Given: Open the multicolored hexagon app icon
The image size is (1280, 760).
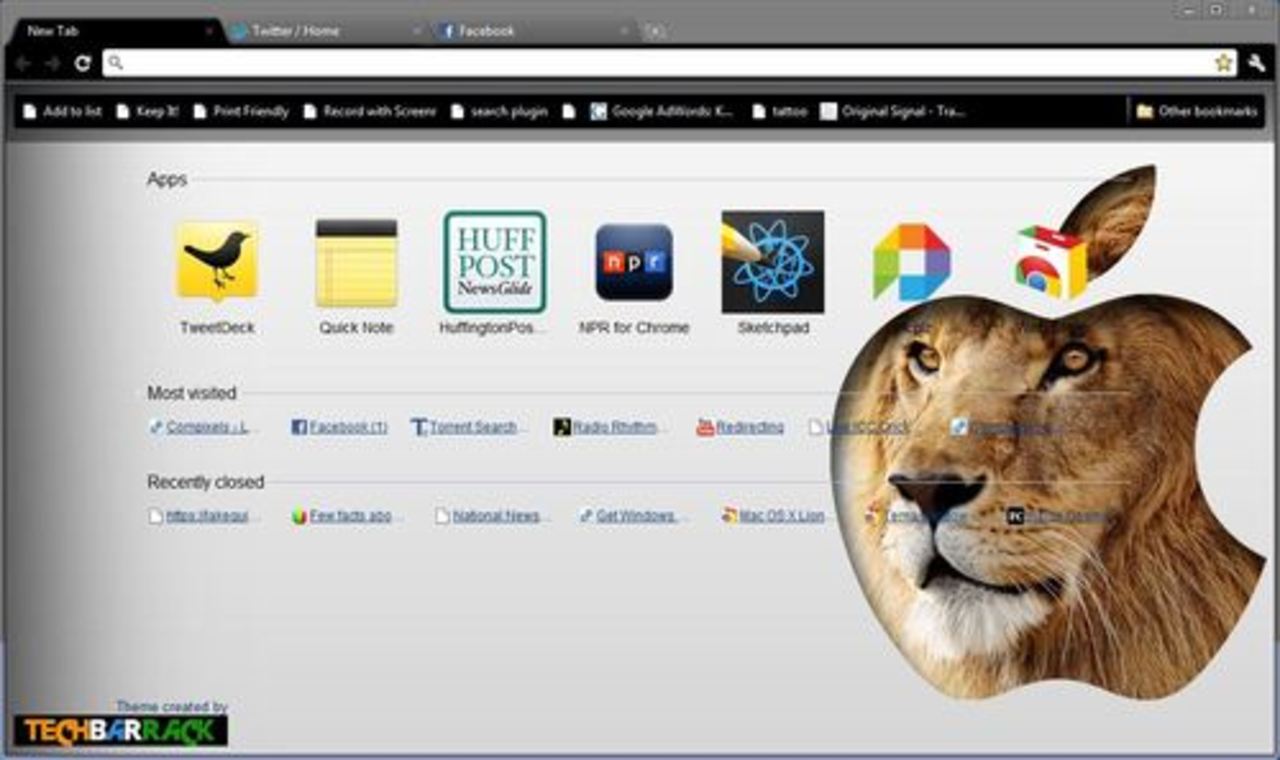Looking at the screenshot, I should point(912,262).
